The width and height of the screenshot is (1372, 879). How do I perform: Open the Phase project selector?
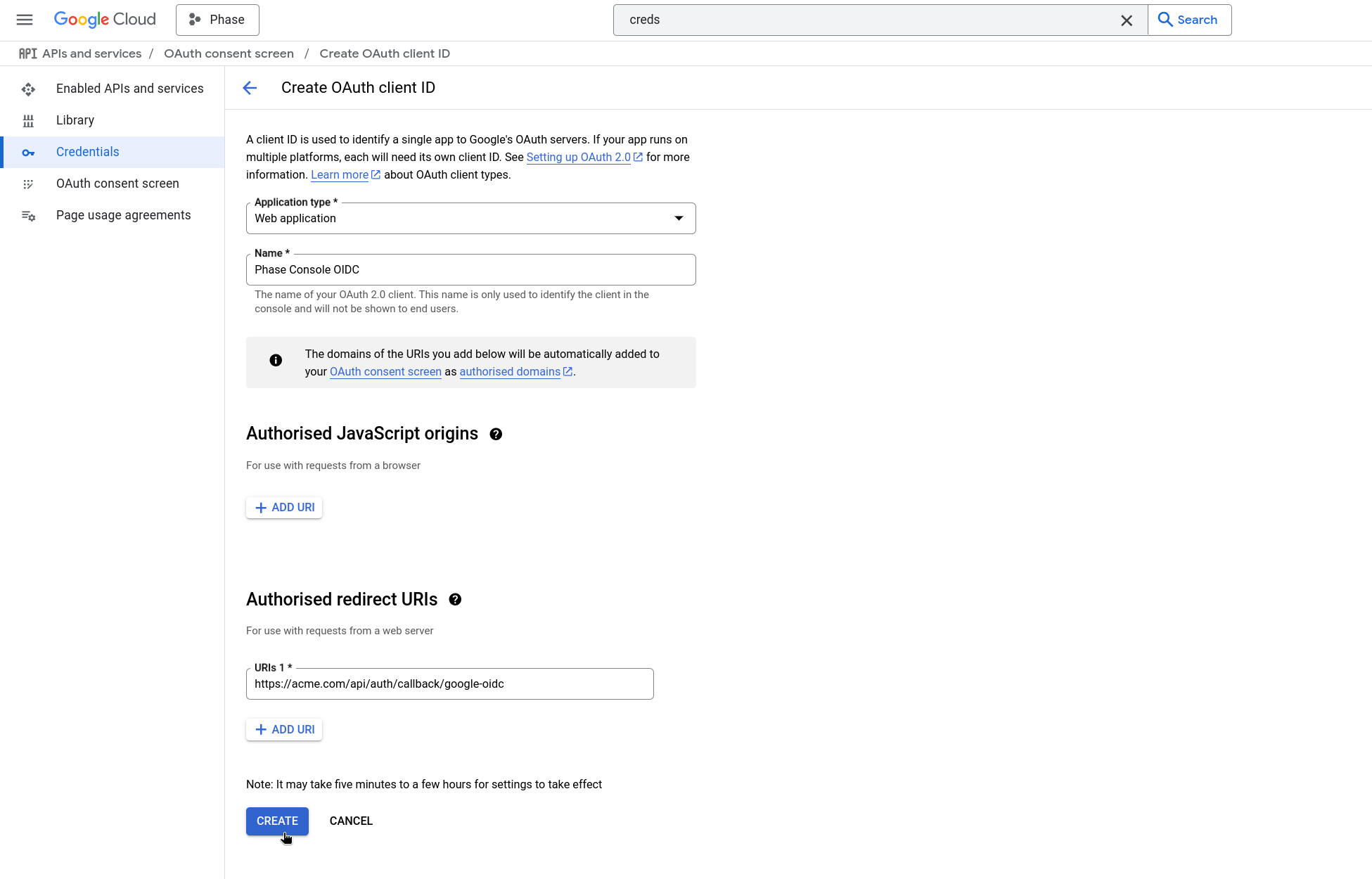pyautogui.click(x=217, y=20)
